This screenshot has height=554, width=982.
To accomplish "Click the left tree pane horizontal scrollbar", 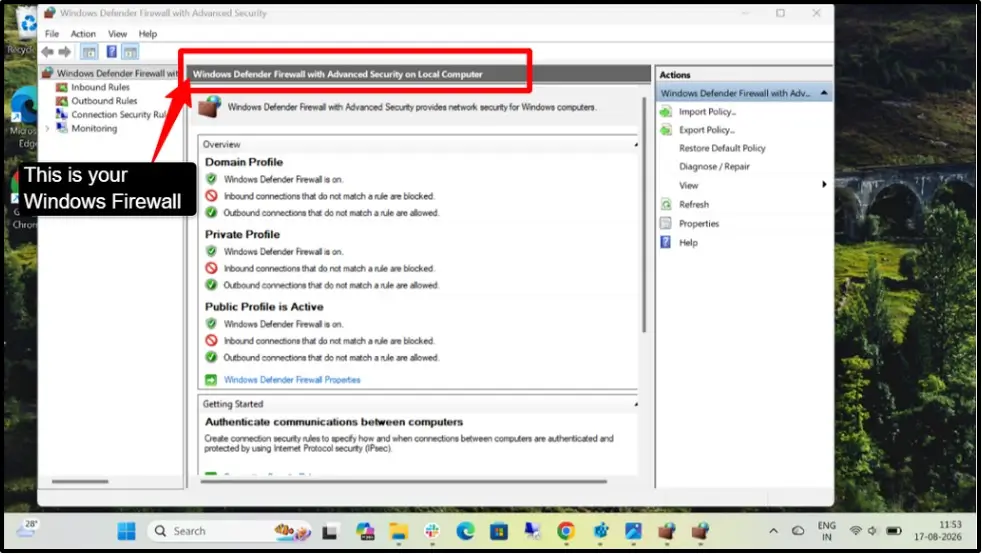I will tap(80, 481).
